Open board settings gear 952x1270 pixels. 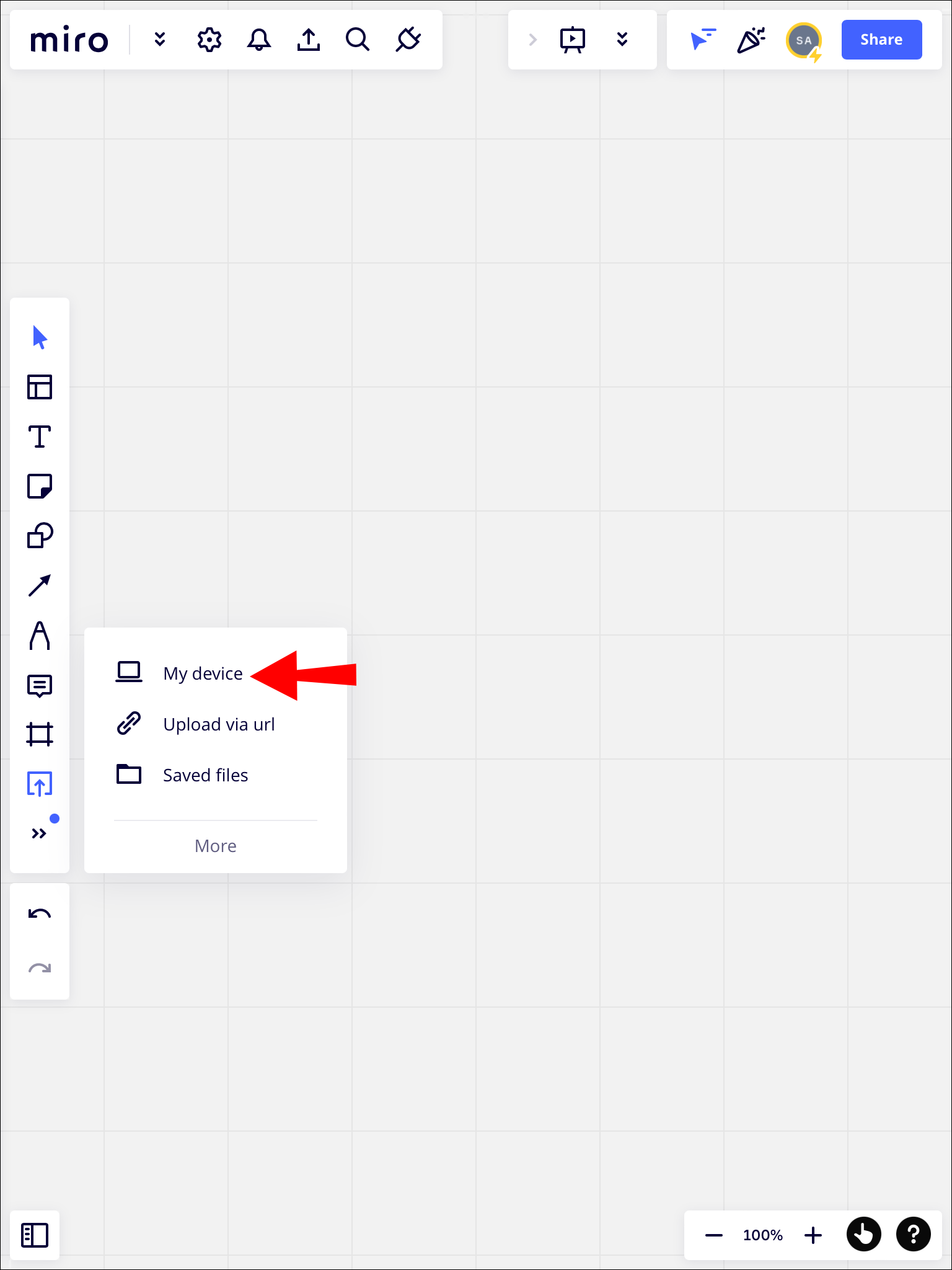[x=209, y=40]
